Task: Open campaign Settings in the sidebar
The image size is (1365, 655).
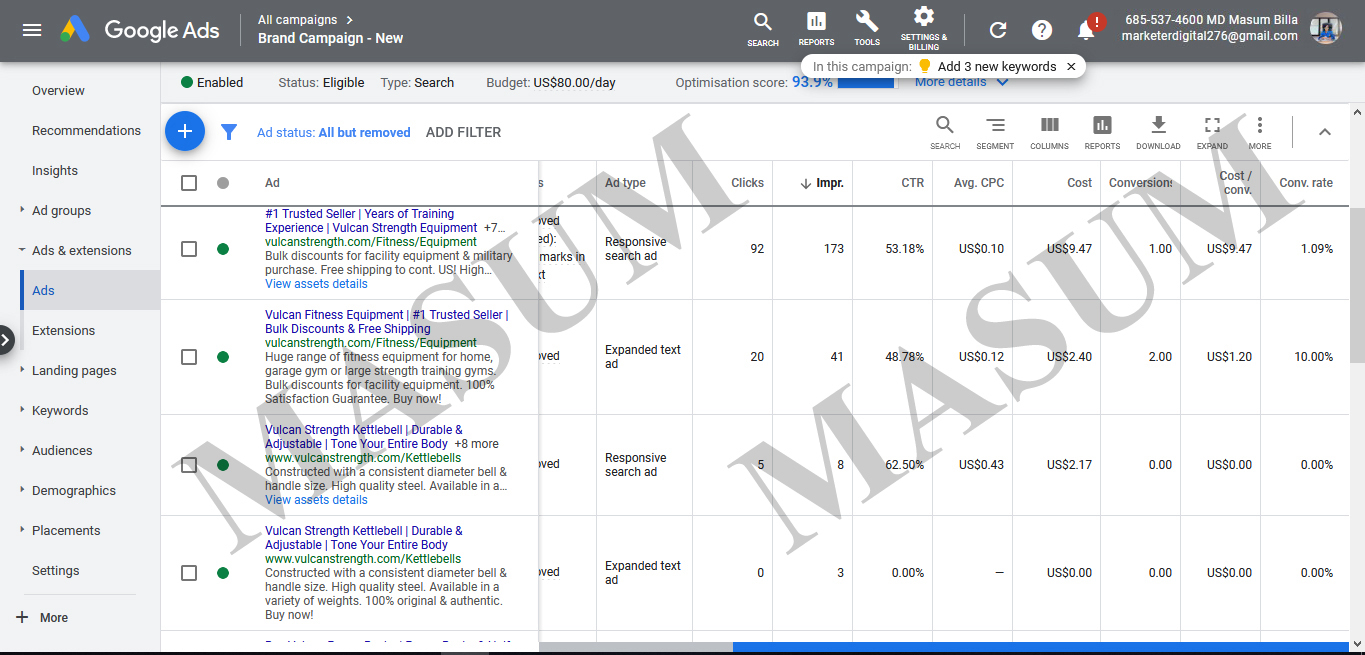Action: [x=56, y=571]
